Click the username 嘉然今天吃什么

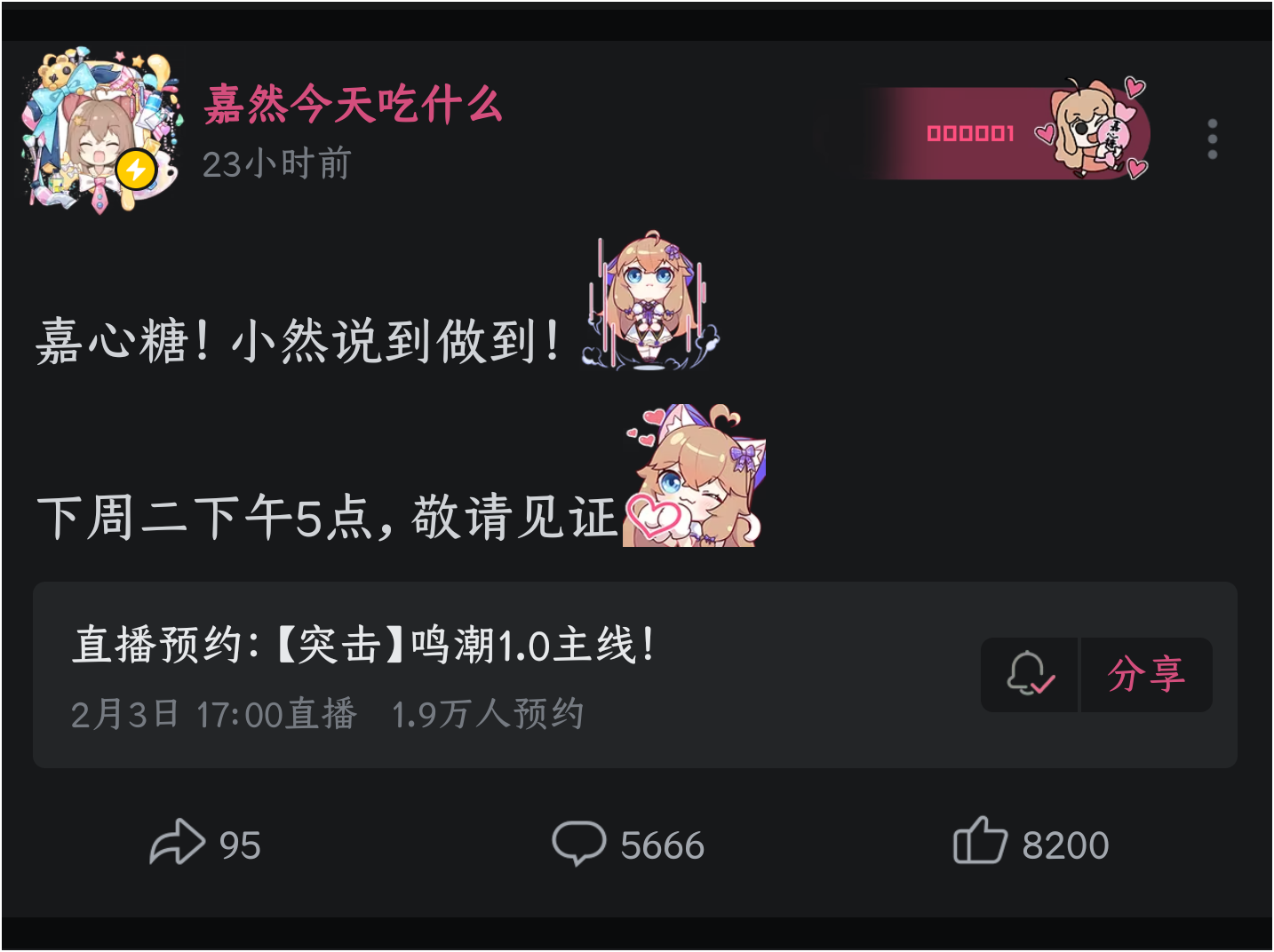point(354,104)
